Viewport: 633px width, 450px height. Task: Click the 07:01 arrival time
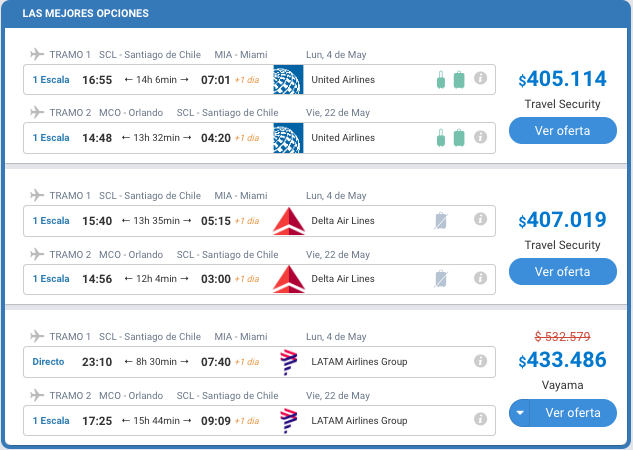[216, 80]
